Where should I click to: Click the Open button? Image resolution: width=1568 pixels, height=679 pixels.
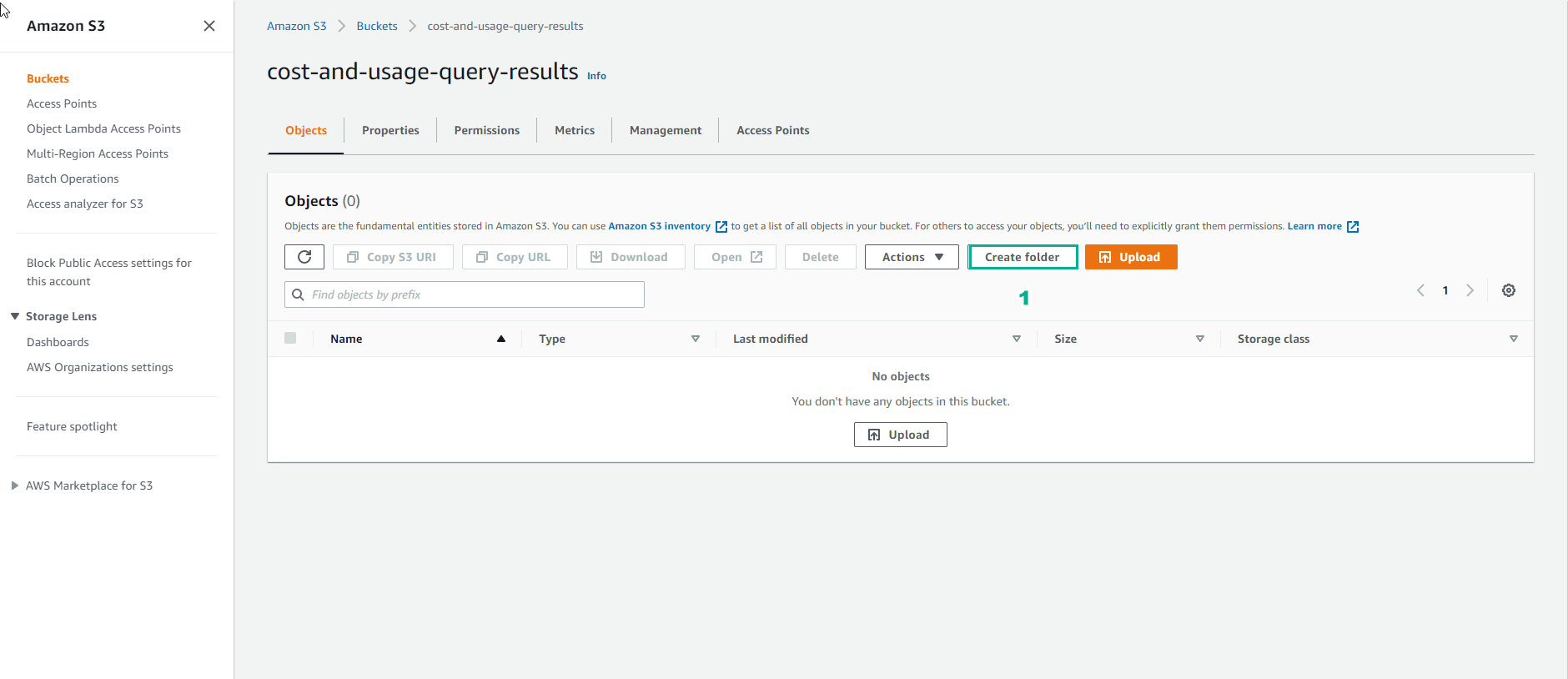click(x=735, y=257)
